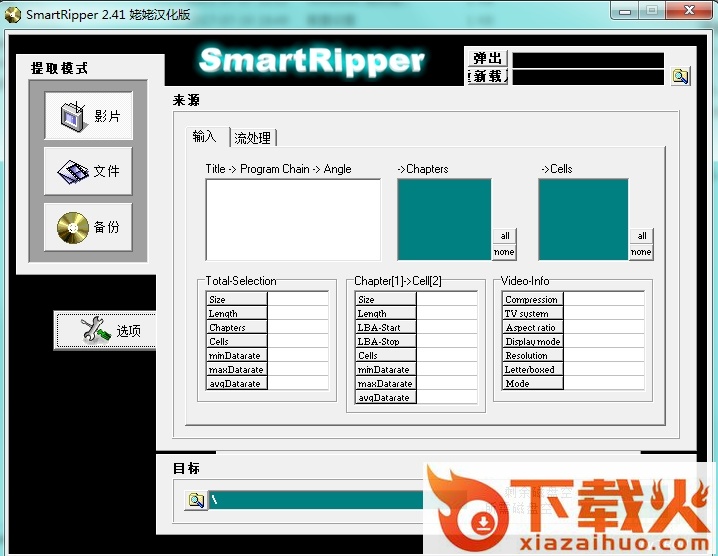The height and width of the screenshot is (556, 718).
Task: Click minDatarate in Total-Selection
Action: coord(236,355)
